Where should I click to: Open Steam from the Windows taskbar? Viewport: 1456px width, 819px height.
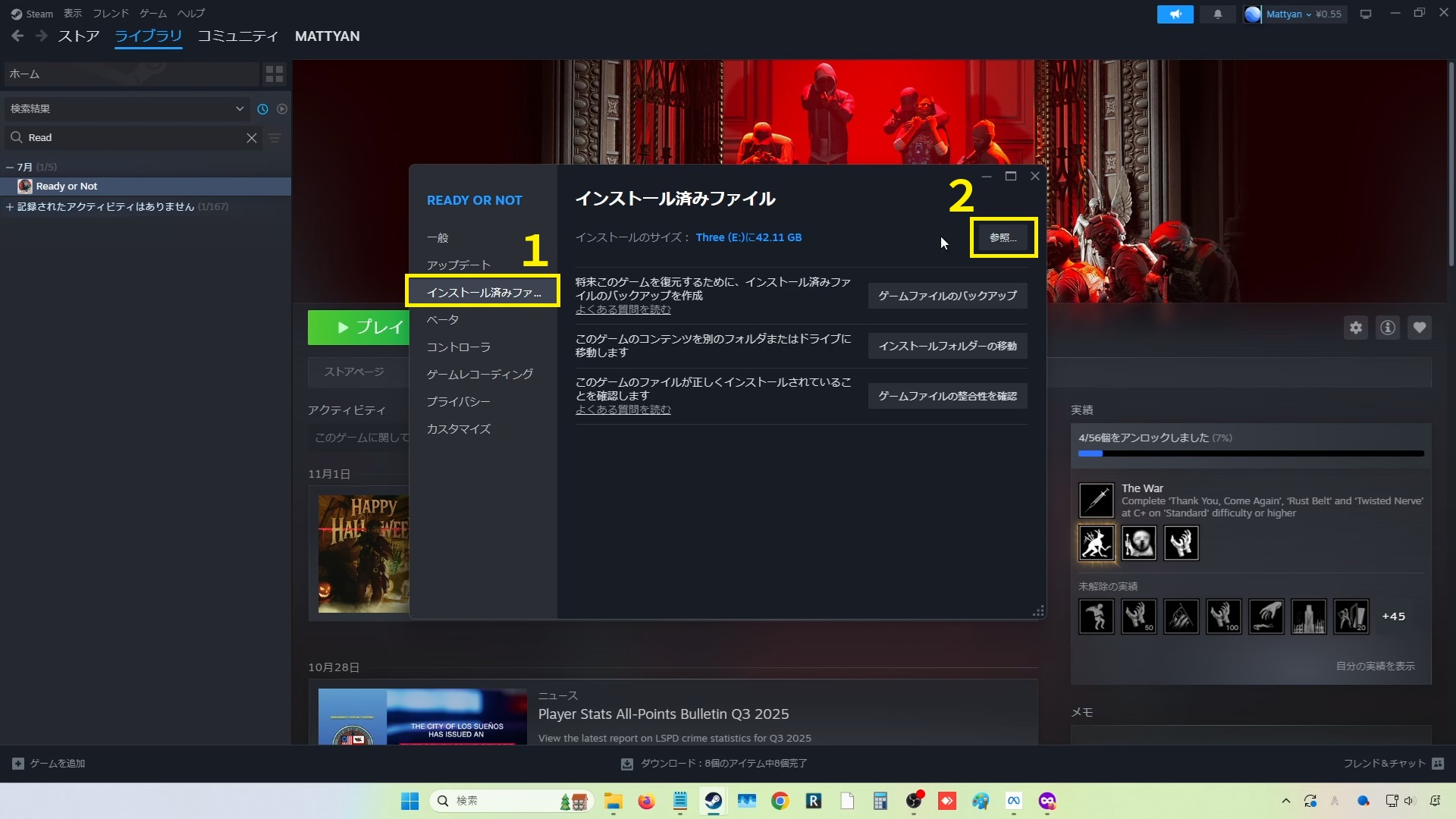coord(714,801)
